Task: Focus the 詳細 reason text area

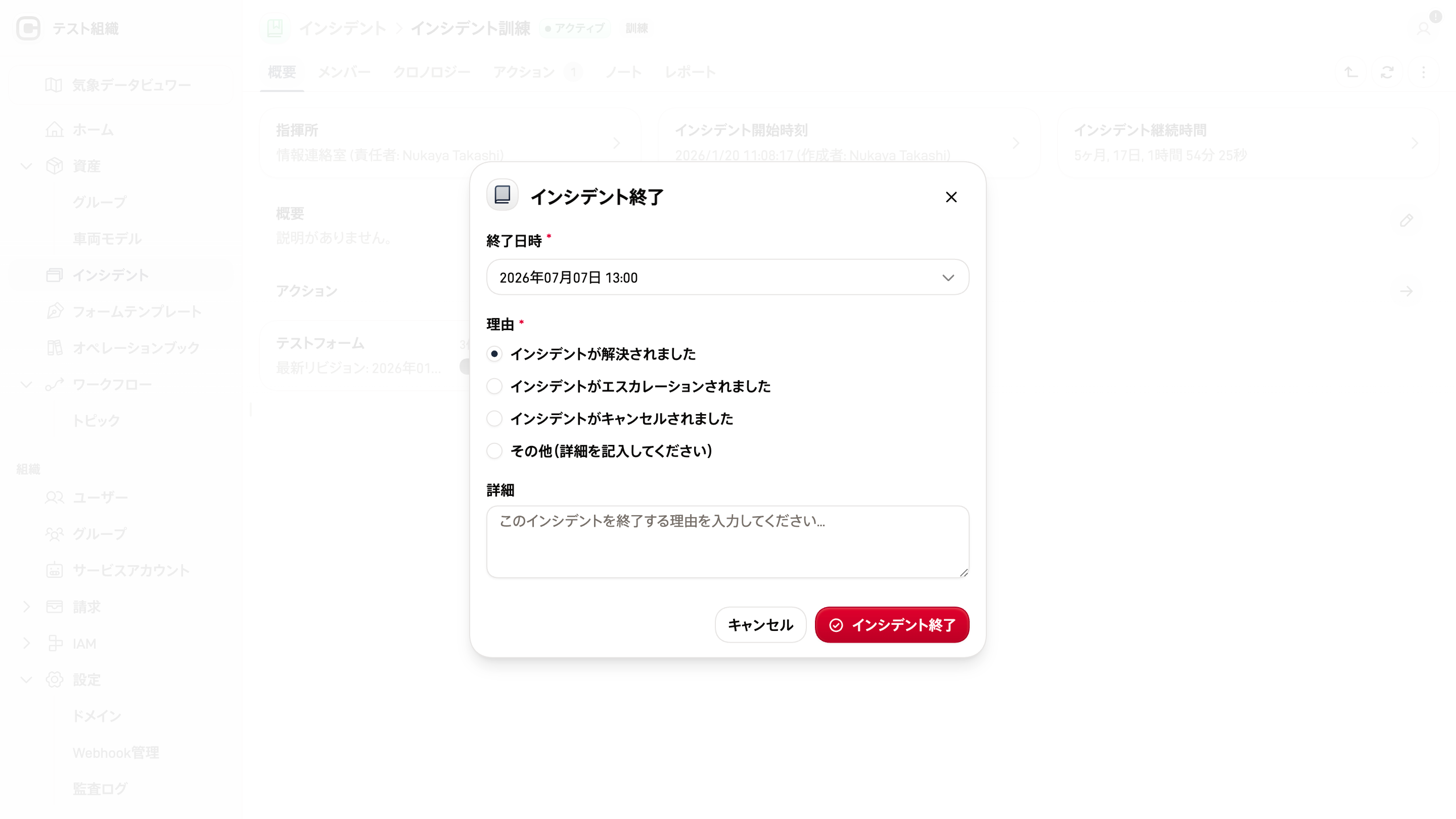Action: pos(727,541)
